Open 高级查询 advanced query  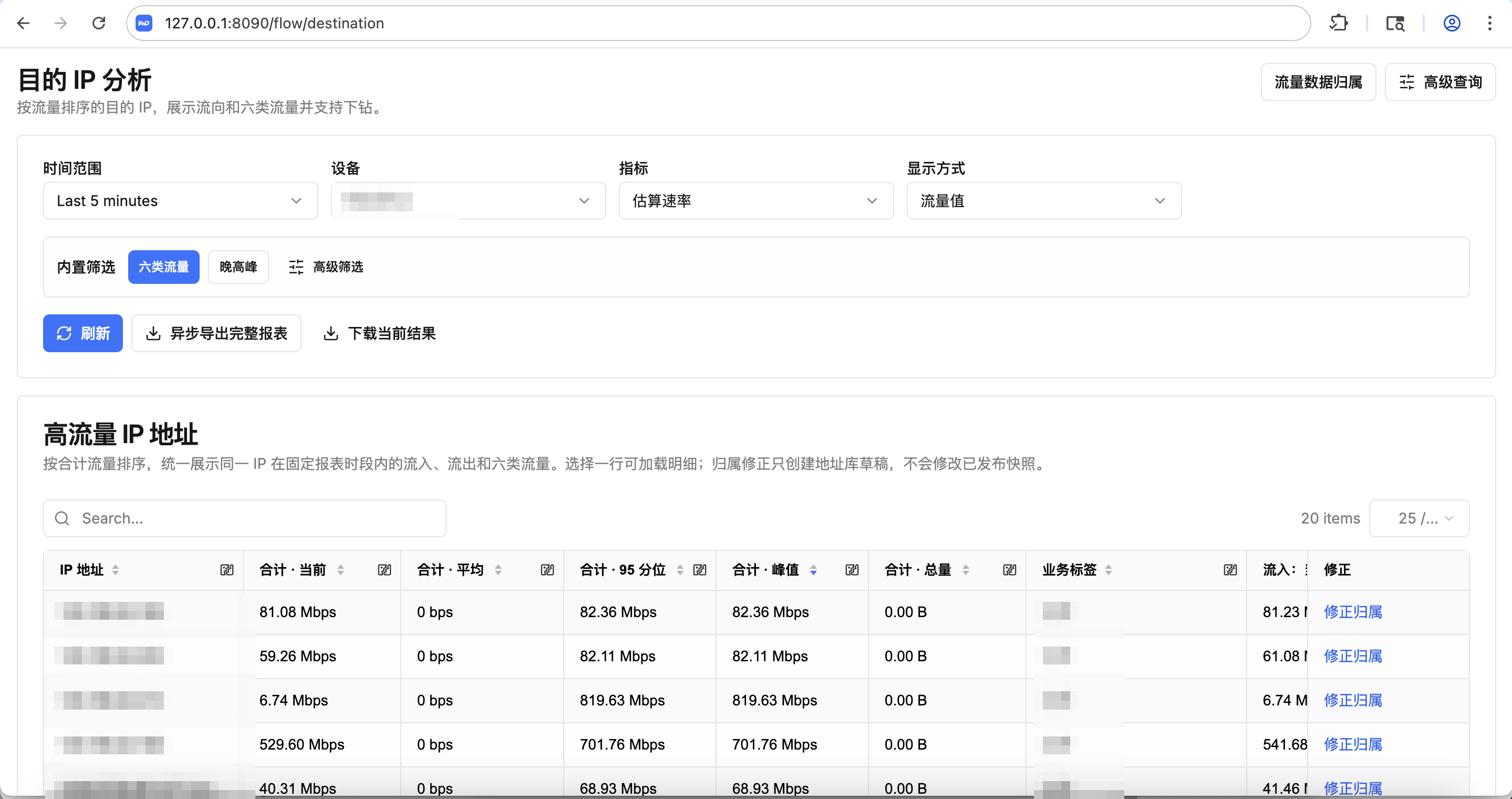coord(1440,82)
